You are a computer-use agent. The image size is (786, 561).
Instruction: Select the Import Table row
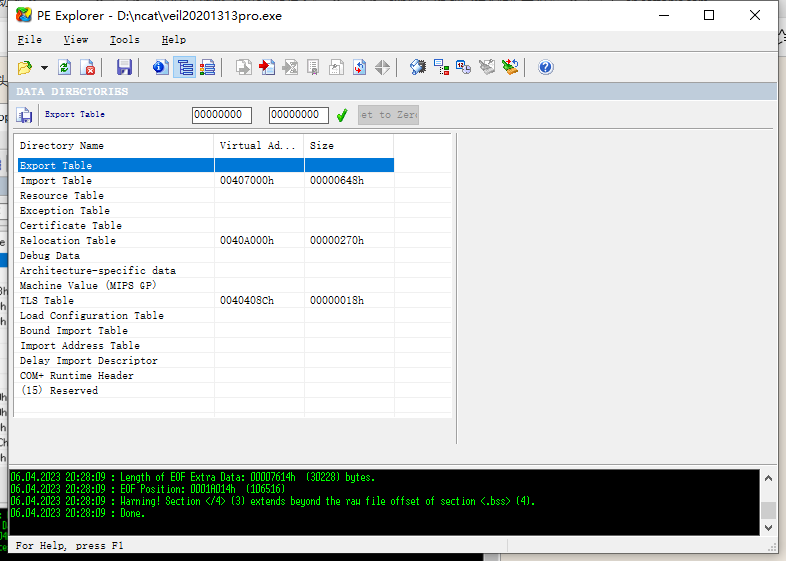click(206, 180)
